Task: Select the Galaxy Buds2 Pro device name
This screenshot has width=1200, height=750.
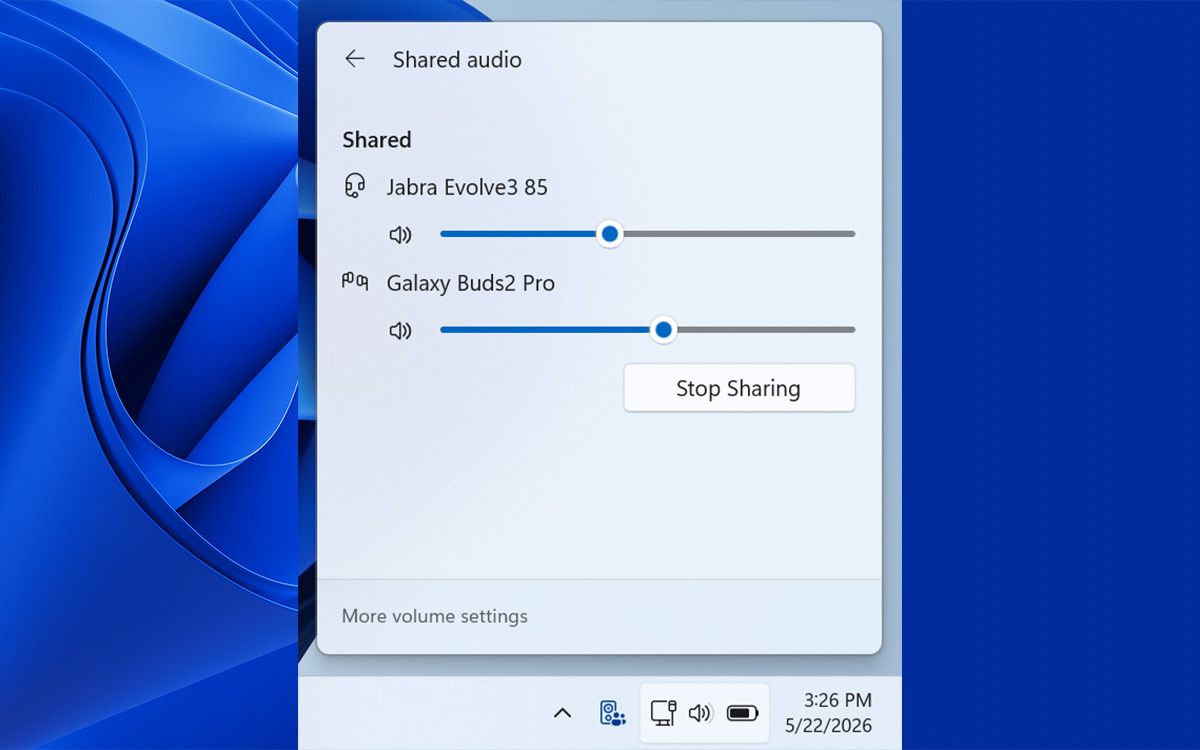Action: [x=471, y=283]
